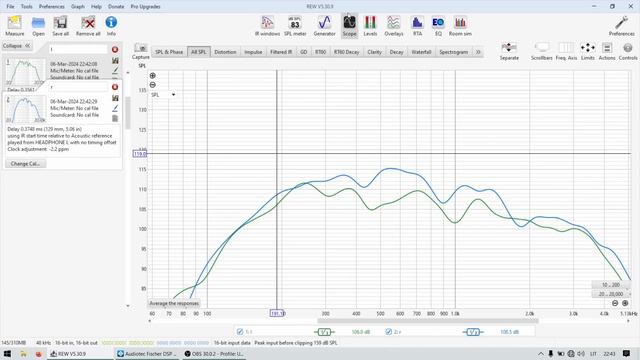
Task: Open the SPL meter
Action: 295,26
